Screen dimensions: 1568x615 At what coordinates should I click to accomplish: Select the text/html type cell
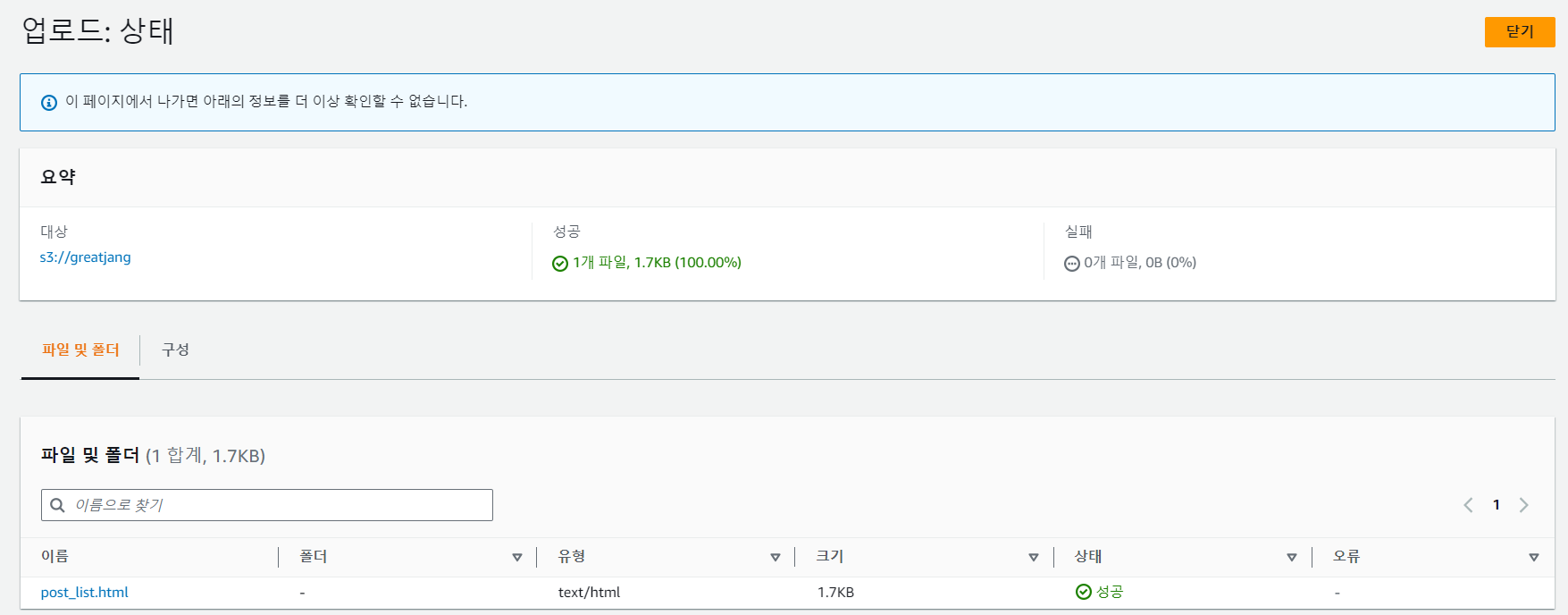pos(589,592)
